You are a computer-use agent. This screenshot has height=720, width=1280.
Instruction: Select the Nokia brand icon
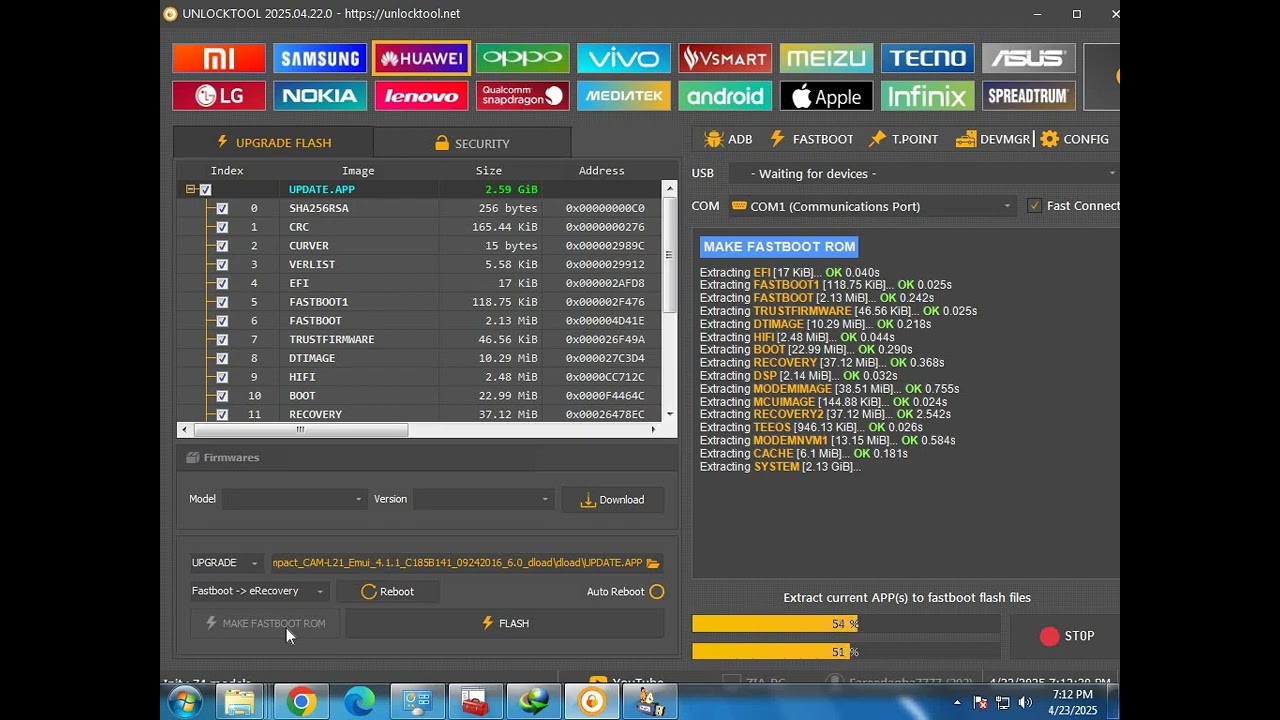(320, 96)
